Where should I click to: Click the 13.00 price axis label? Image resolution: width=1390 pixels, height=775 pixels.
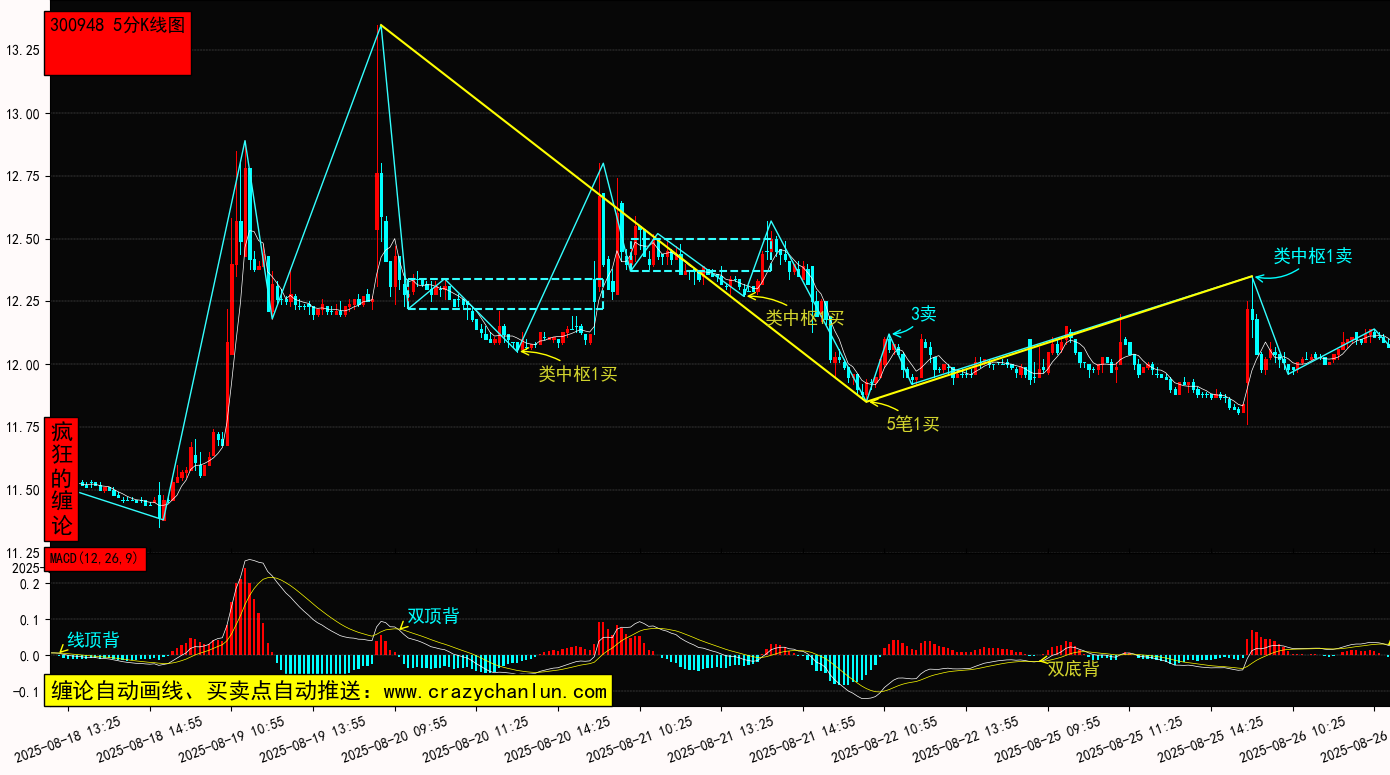pyautogui.click(x=23, y=114)
